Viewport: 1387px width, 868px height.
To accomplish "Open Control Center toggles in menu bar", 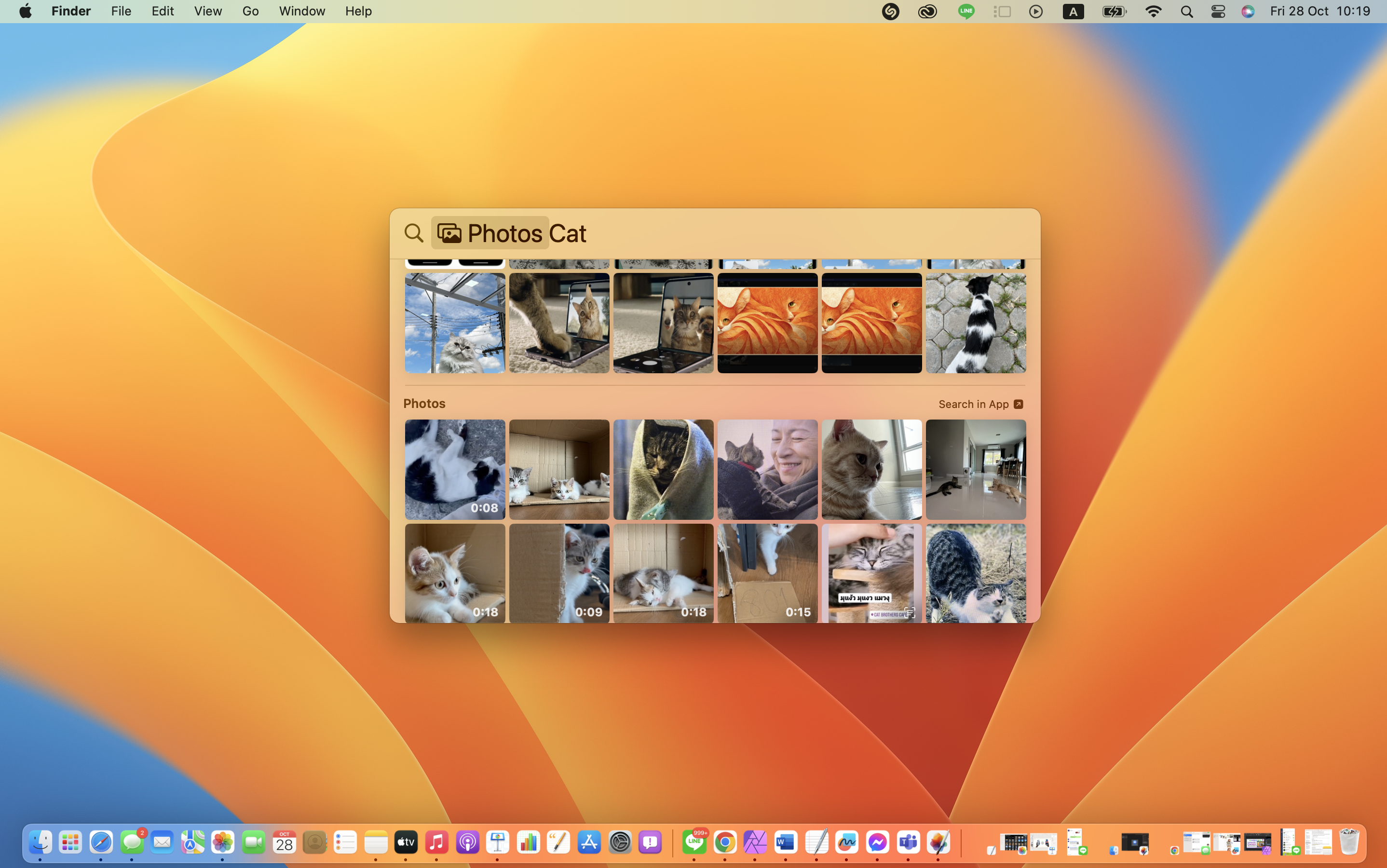I will pos(1218,12).
